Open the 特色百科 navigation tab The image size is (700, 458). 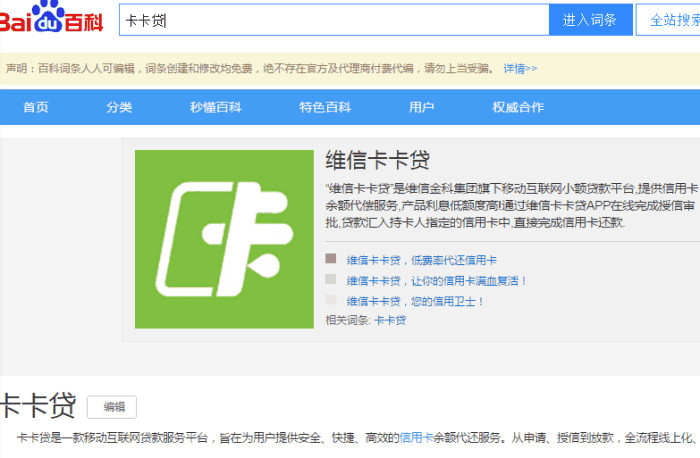[x=325, y=107]
